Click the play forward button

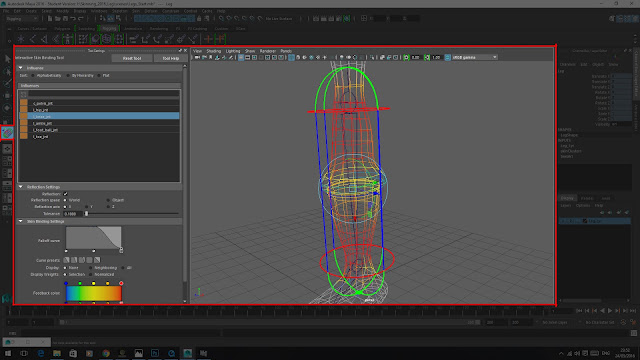click(x=610, y=311)
